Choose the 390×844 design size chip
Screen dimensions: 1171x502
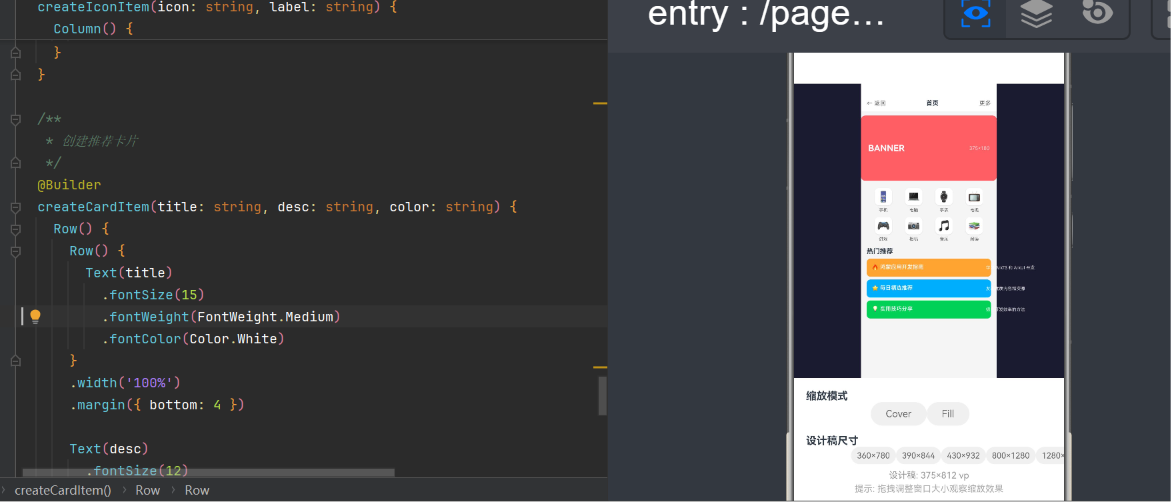(x=918, y=456)
